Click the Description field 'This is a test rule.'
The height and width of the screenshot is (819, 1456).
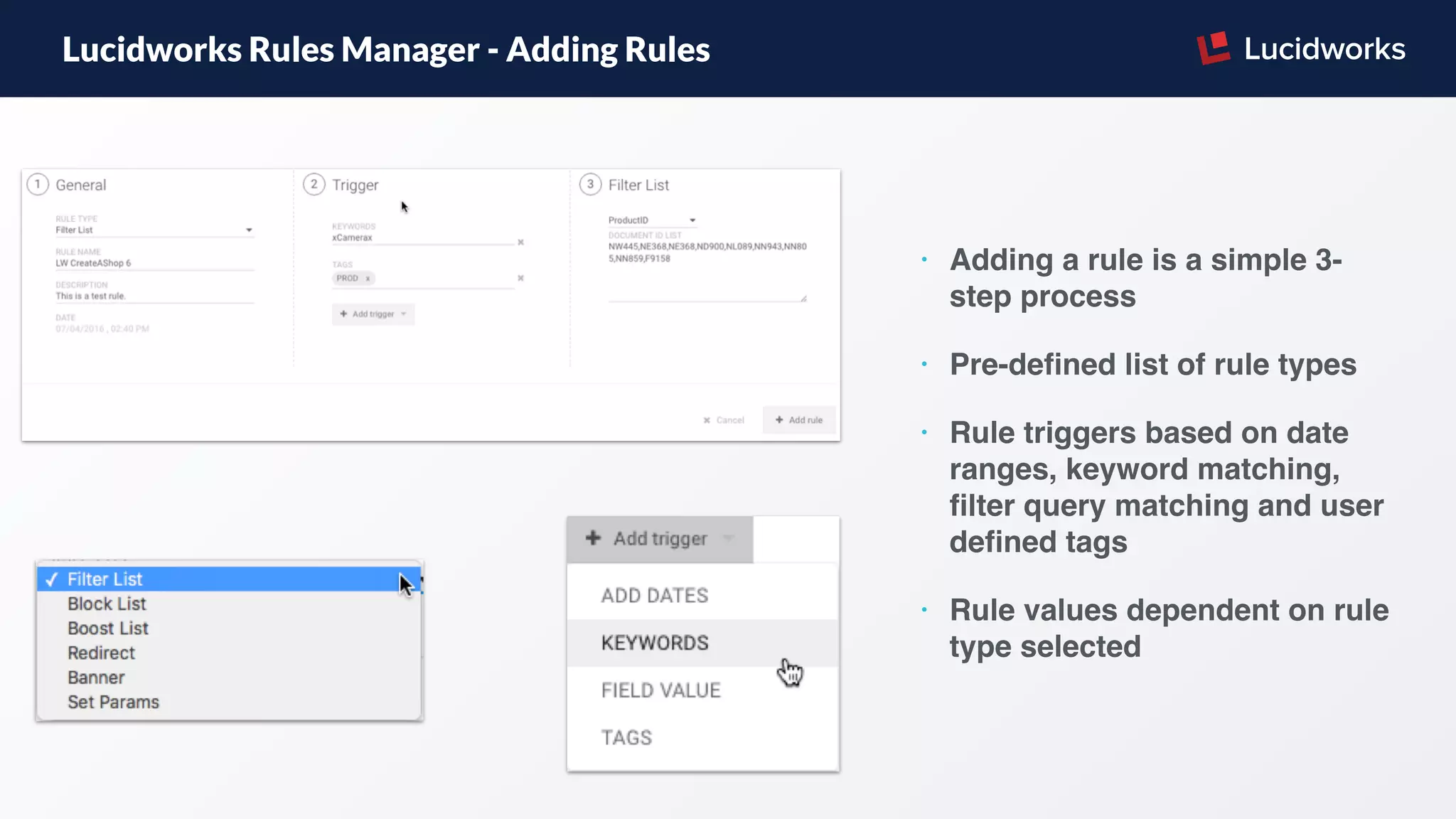(154, 296)
